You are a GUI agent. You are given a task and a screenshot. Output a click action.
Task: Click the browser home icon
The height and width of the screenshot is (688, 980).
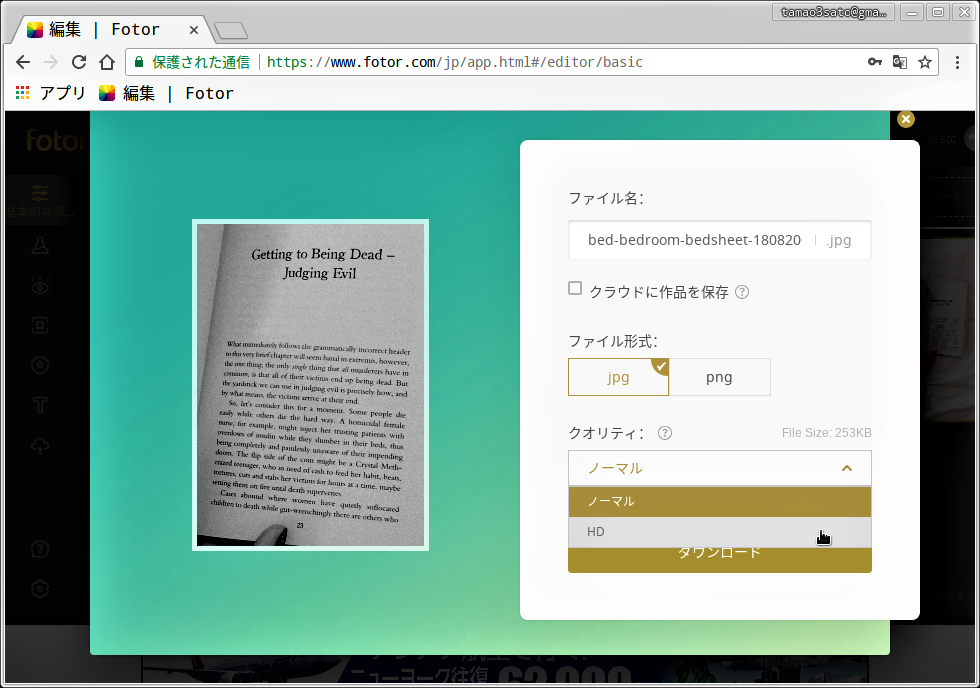point(107,62)
